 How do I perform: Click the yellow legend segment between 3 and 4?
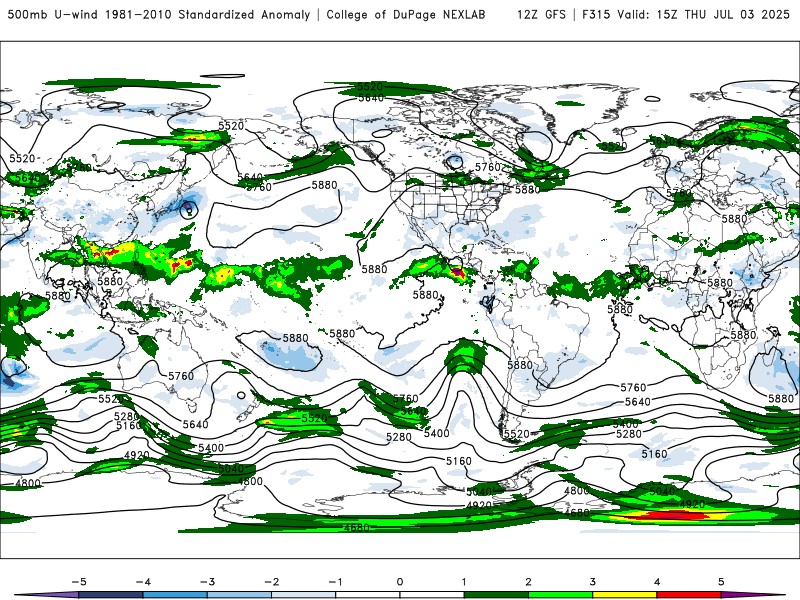pos(625,595)
